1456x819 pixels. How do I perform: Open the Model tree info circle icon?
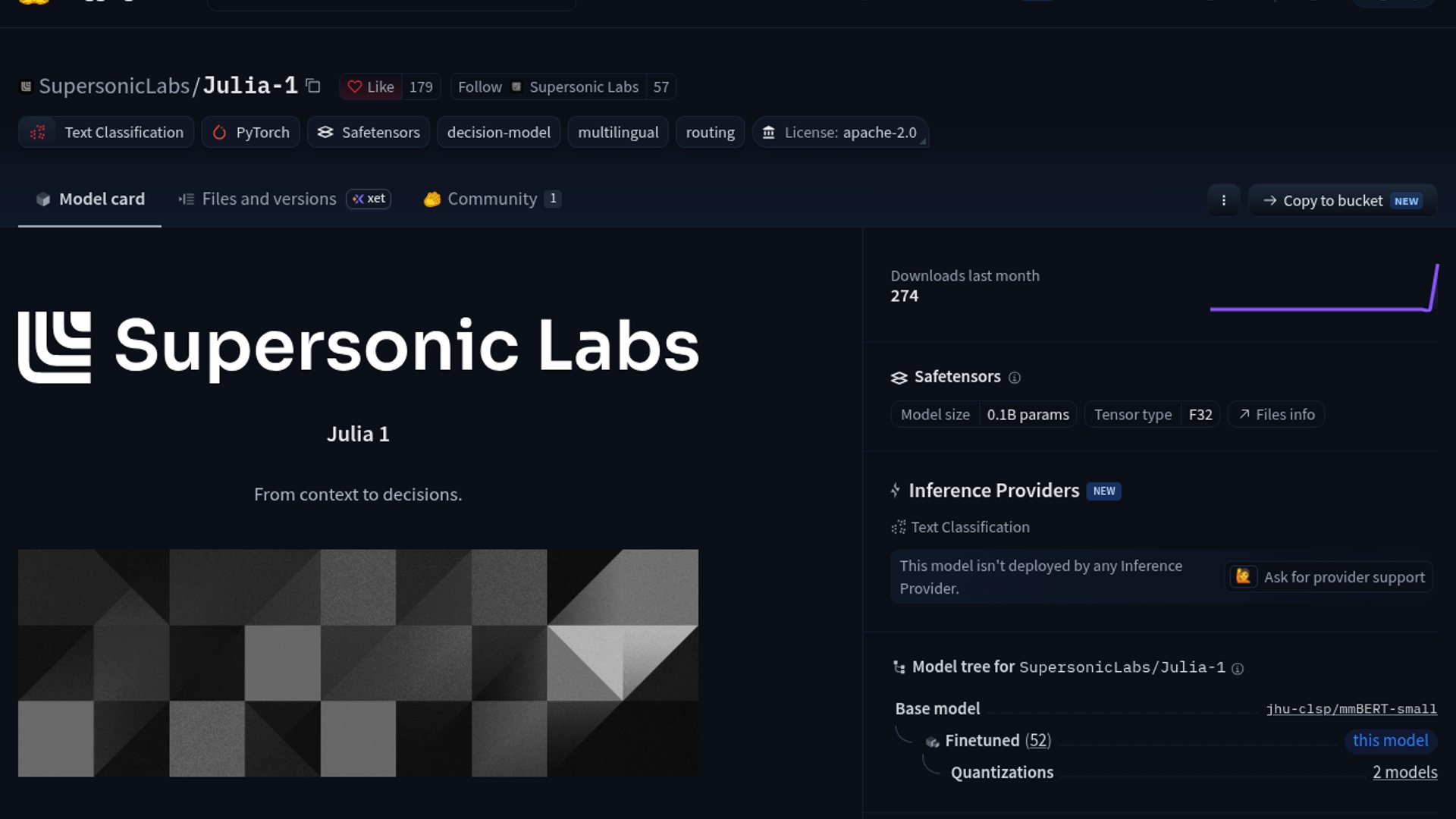[x=1238, y=668]
